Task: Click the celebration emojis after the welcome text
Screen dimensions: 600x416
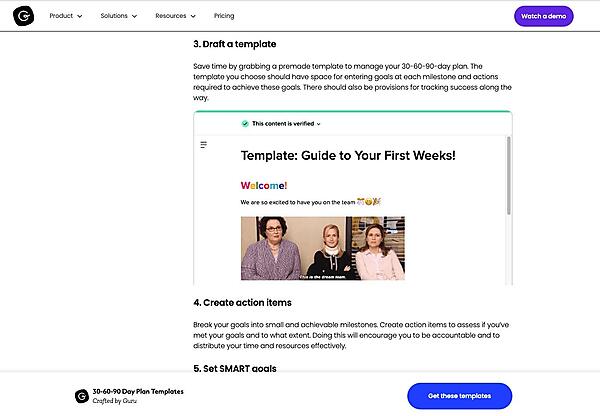Action: [x=368, y=202]
